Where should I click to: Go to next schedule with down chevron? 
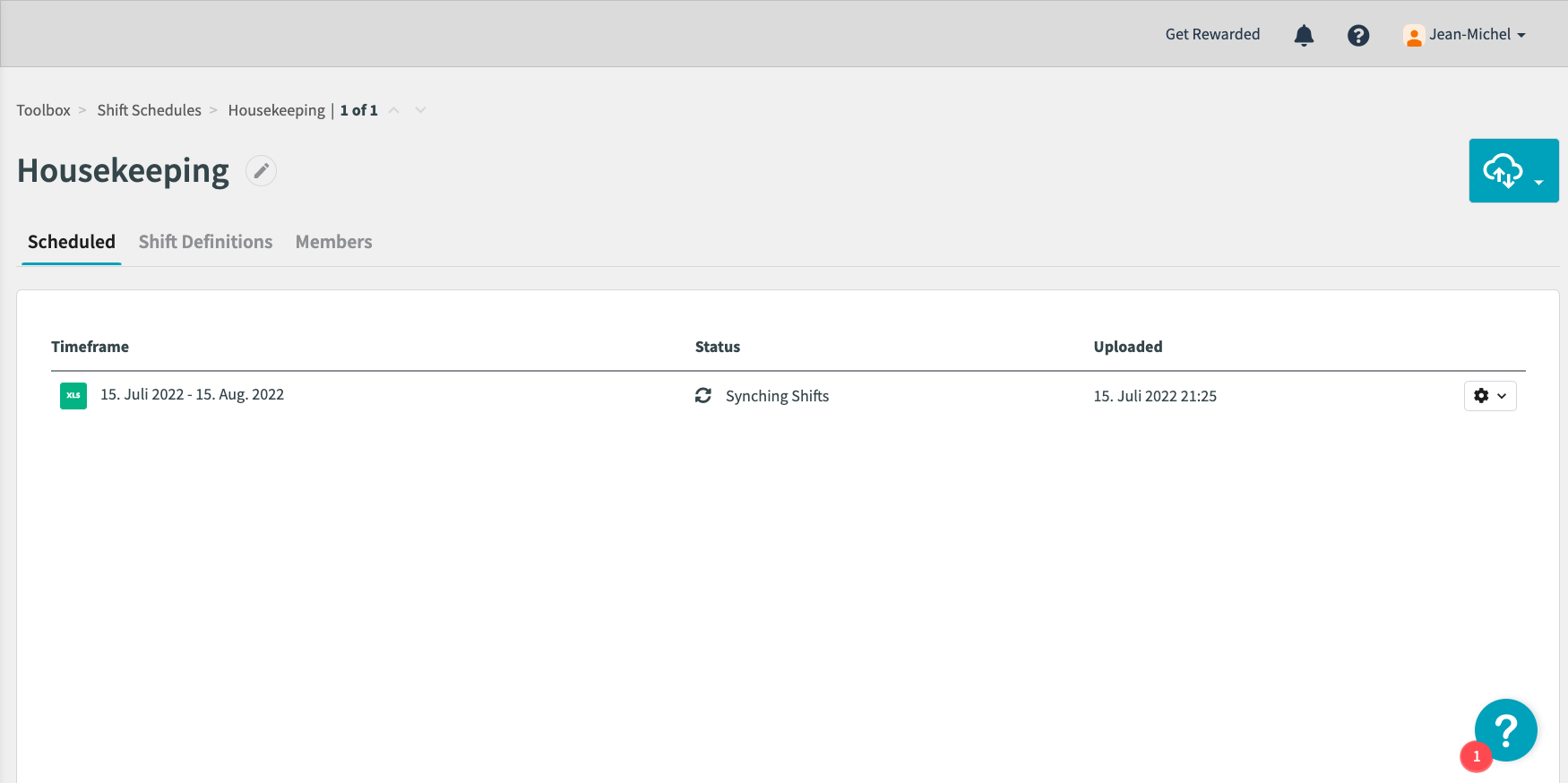(x=420, y=110)
